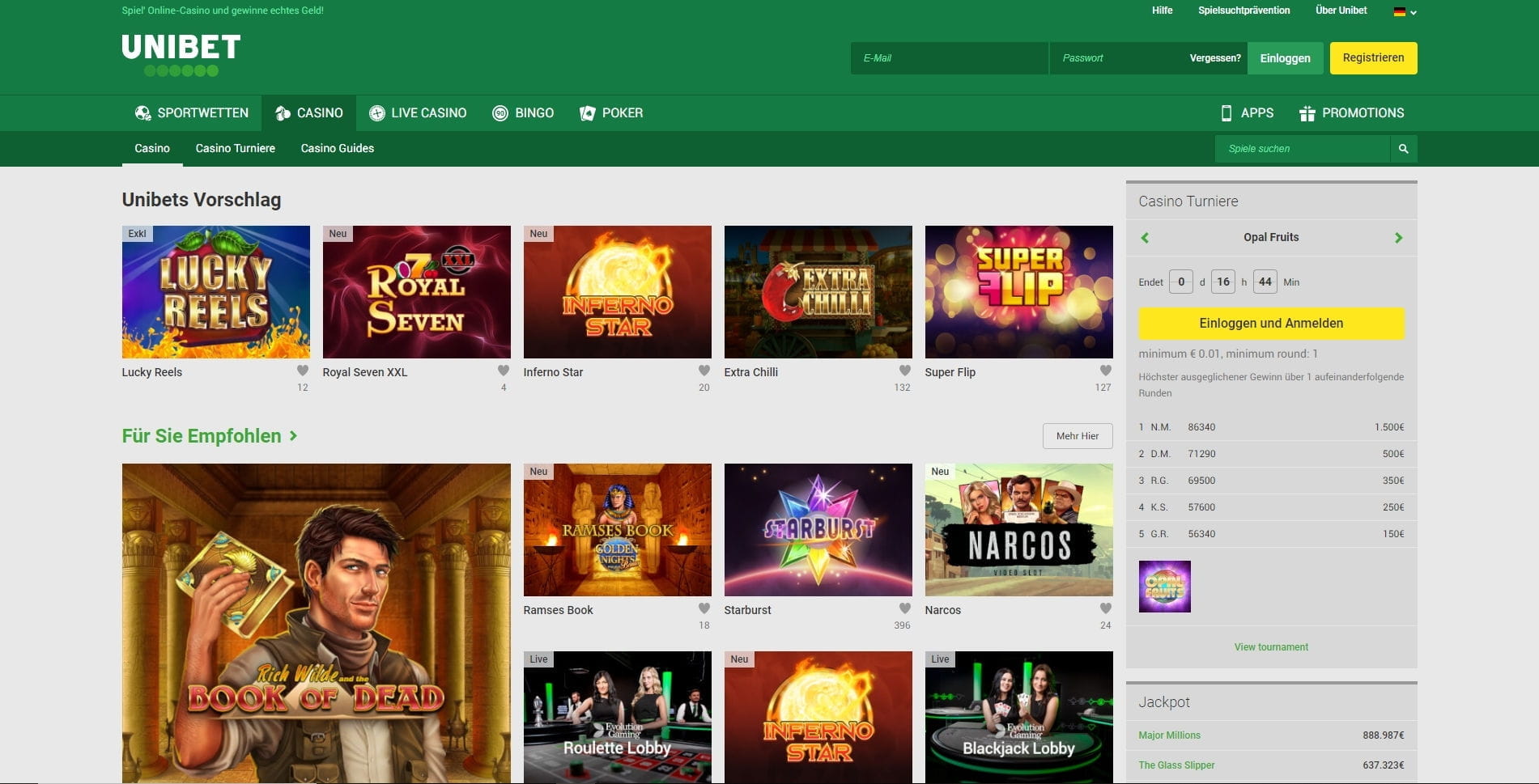The width and height of the screenshot is (1539, 784).
Task: Open the Lucky Reels game thumbnail
Action: pos(216,292)
